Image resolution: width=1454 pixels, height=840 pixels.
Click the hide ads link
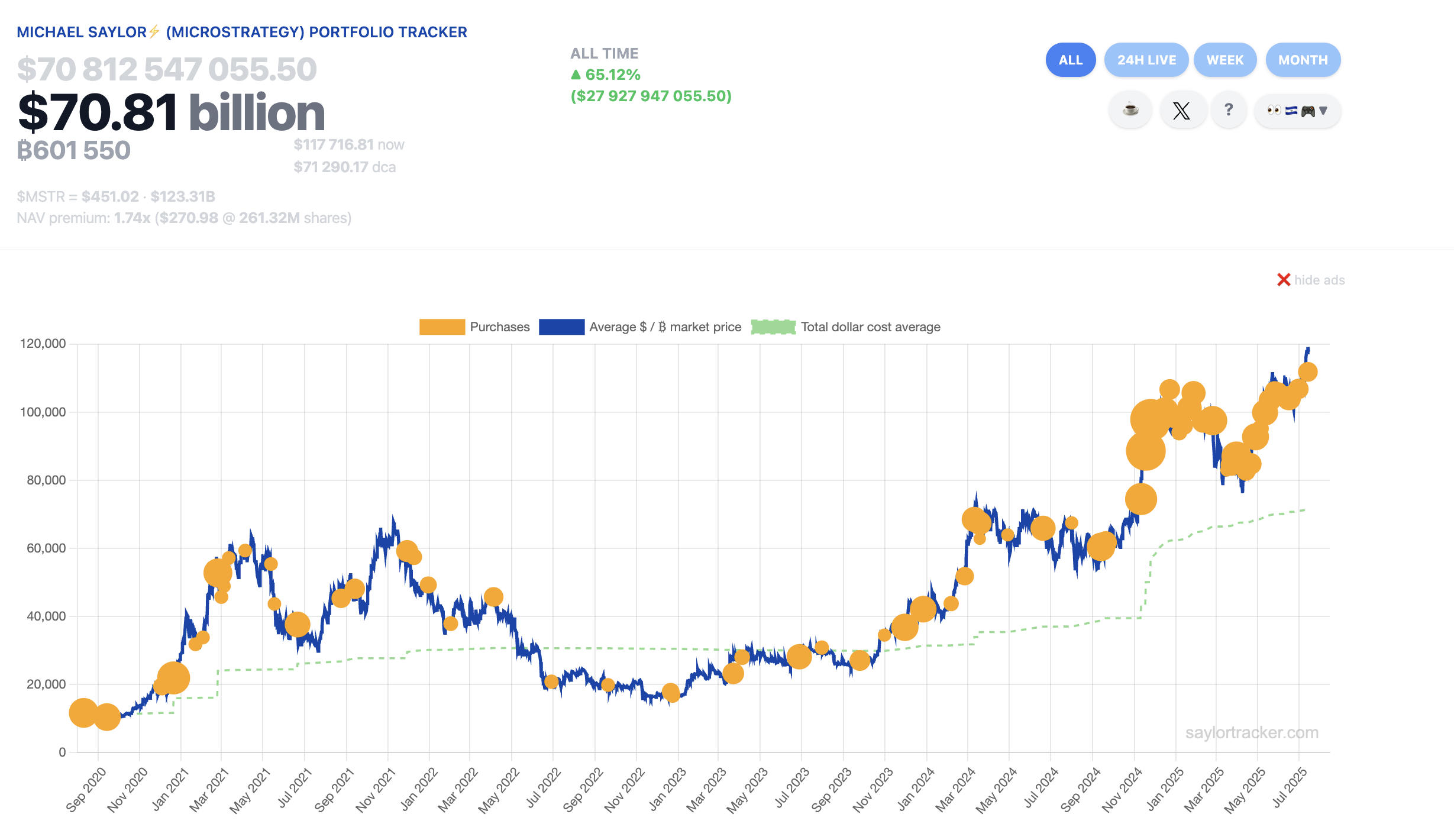pos(1319,280)
